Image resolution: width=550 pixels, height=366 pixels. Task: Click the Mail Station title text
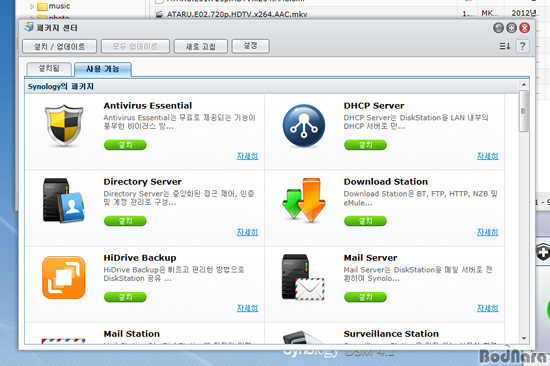(132, 334)
